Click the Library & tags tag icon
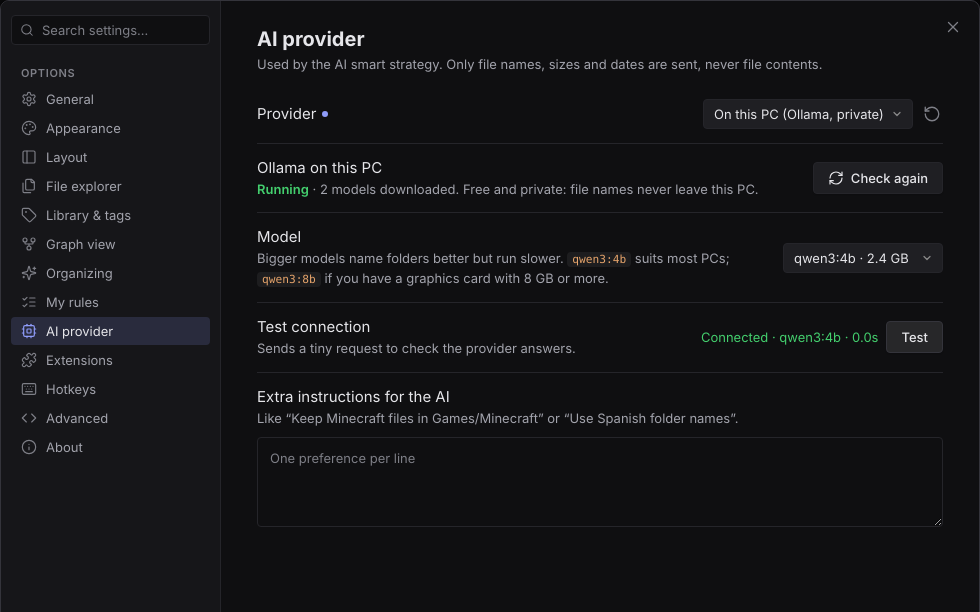Image resolution: width=980 pixels, height=612 pixels. tap(29, 215)
